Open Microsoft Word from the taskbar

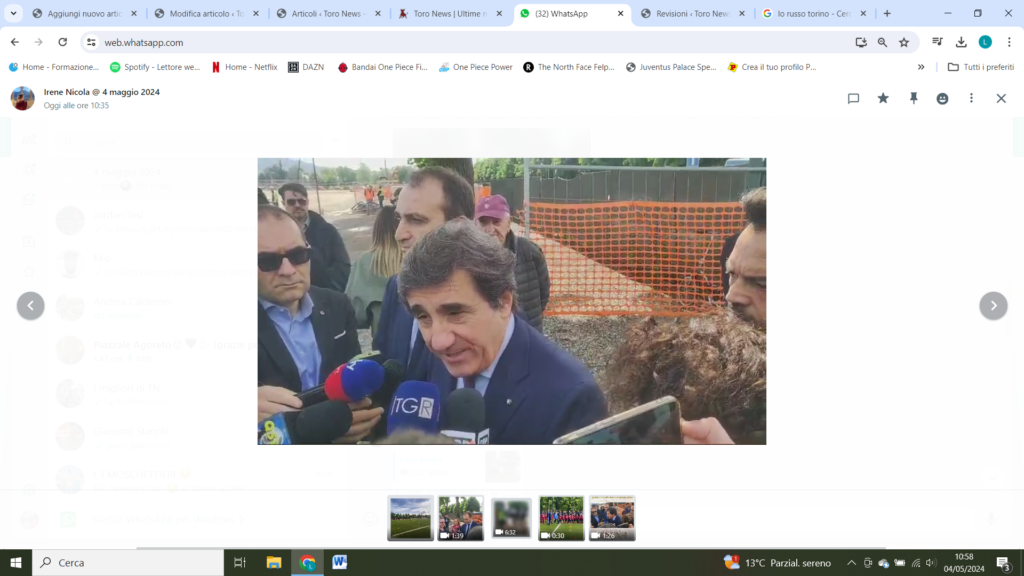339,562
